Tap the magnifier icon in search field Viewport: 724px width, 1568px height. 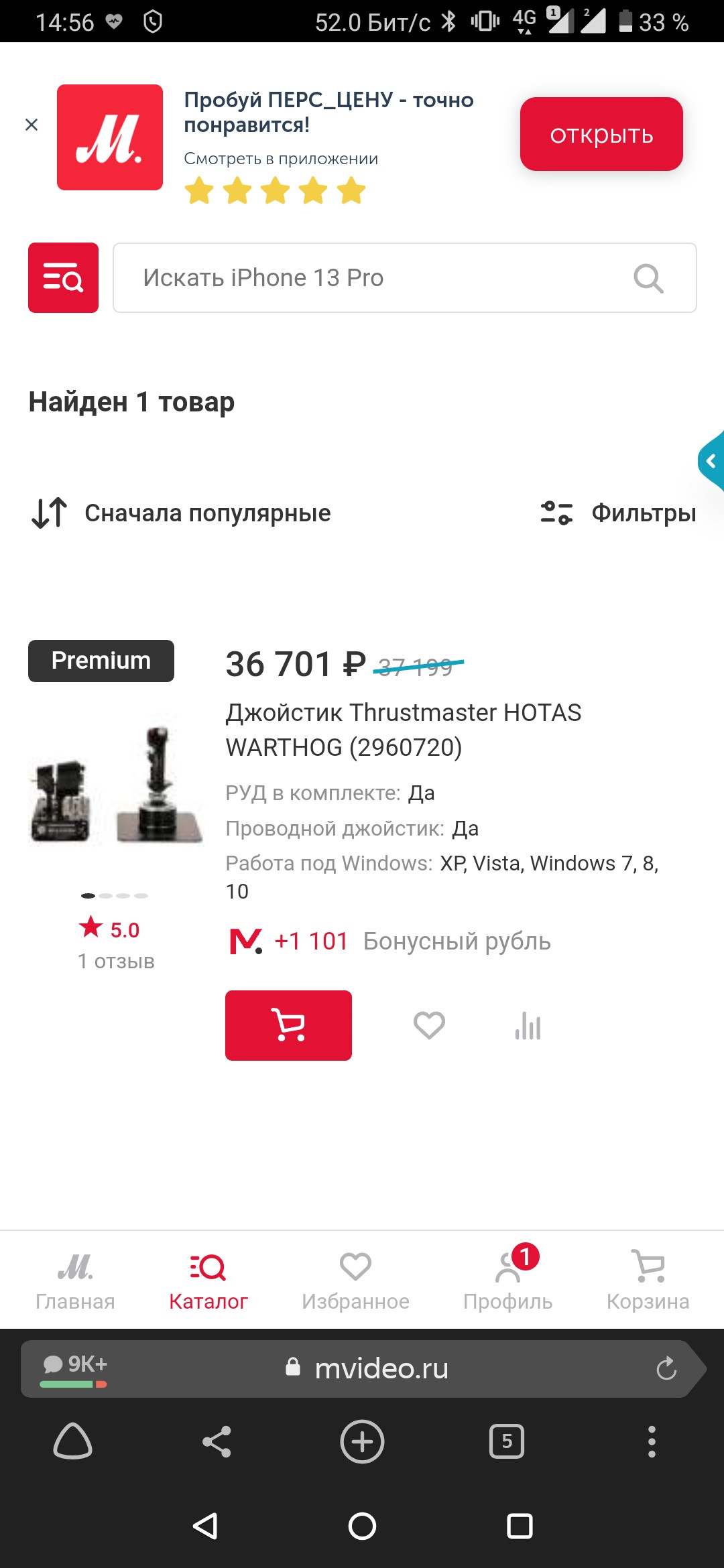[648, 278]
